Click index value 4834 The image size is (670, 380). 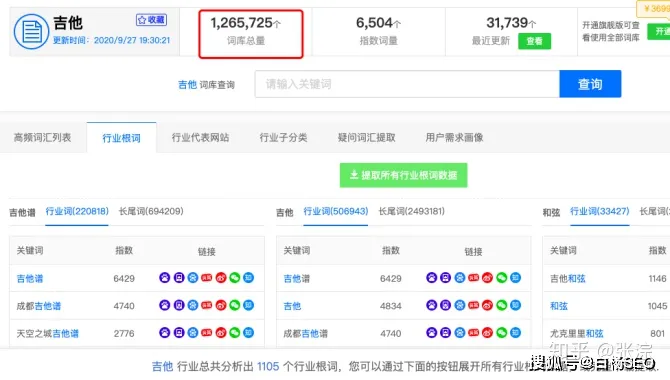point(391,306)
